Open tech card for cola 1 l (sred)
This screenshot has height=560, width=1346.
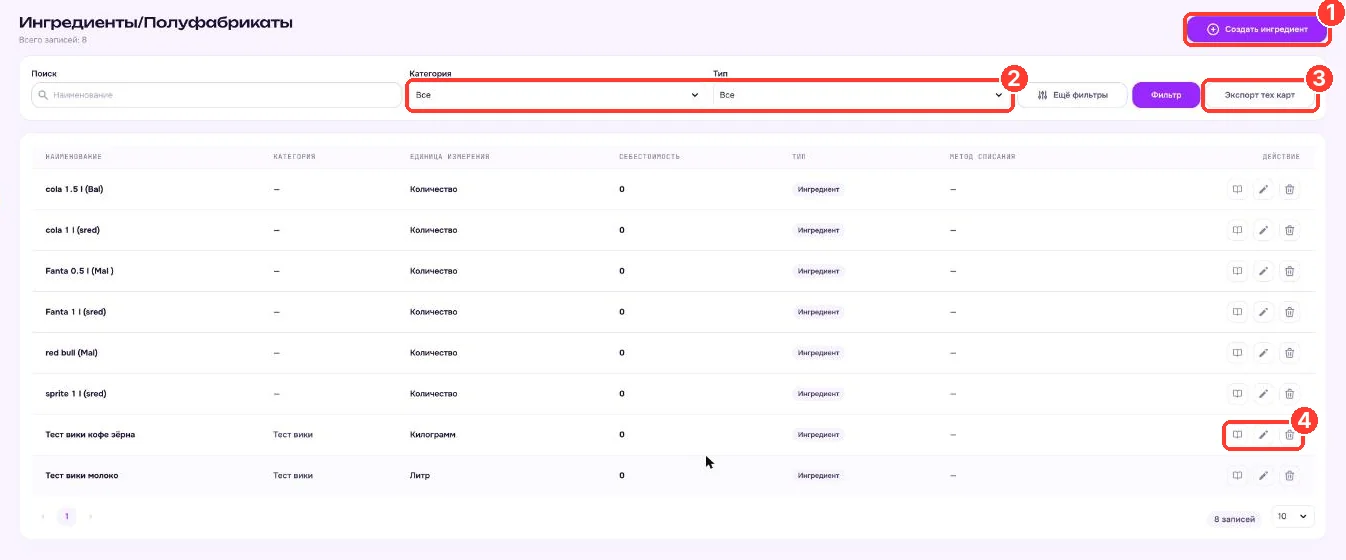click(x=1237, y=230)
